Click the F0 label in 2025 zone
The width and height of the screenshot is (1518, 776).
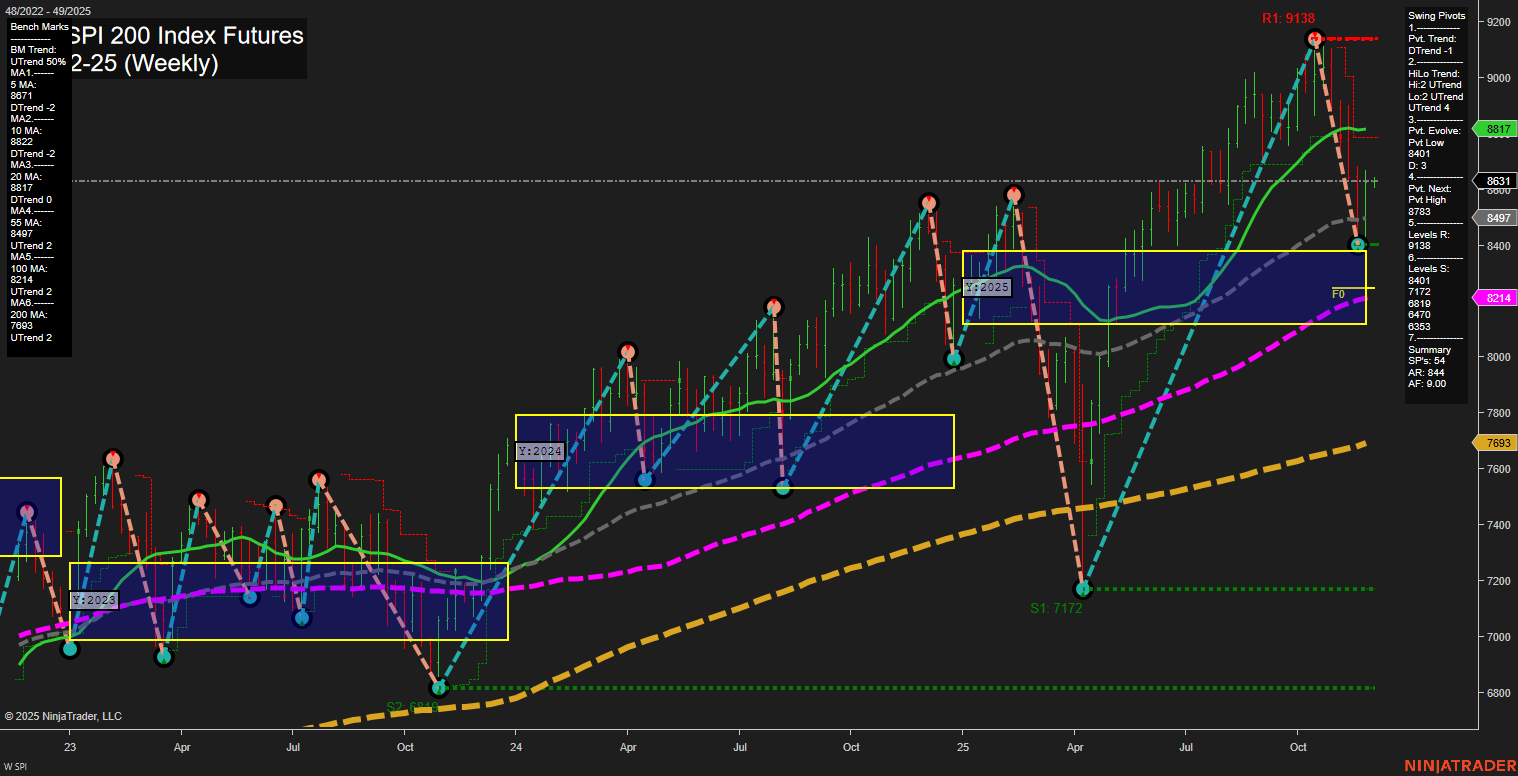point(1338,294)
